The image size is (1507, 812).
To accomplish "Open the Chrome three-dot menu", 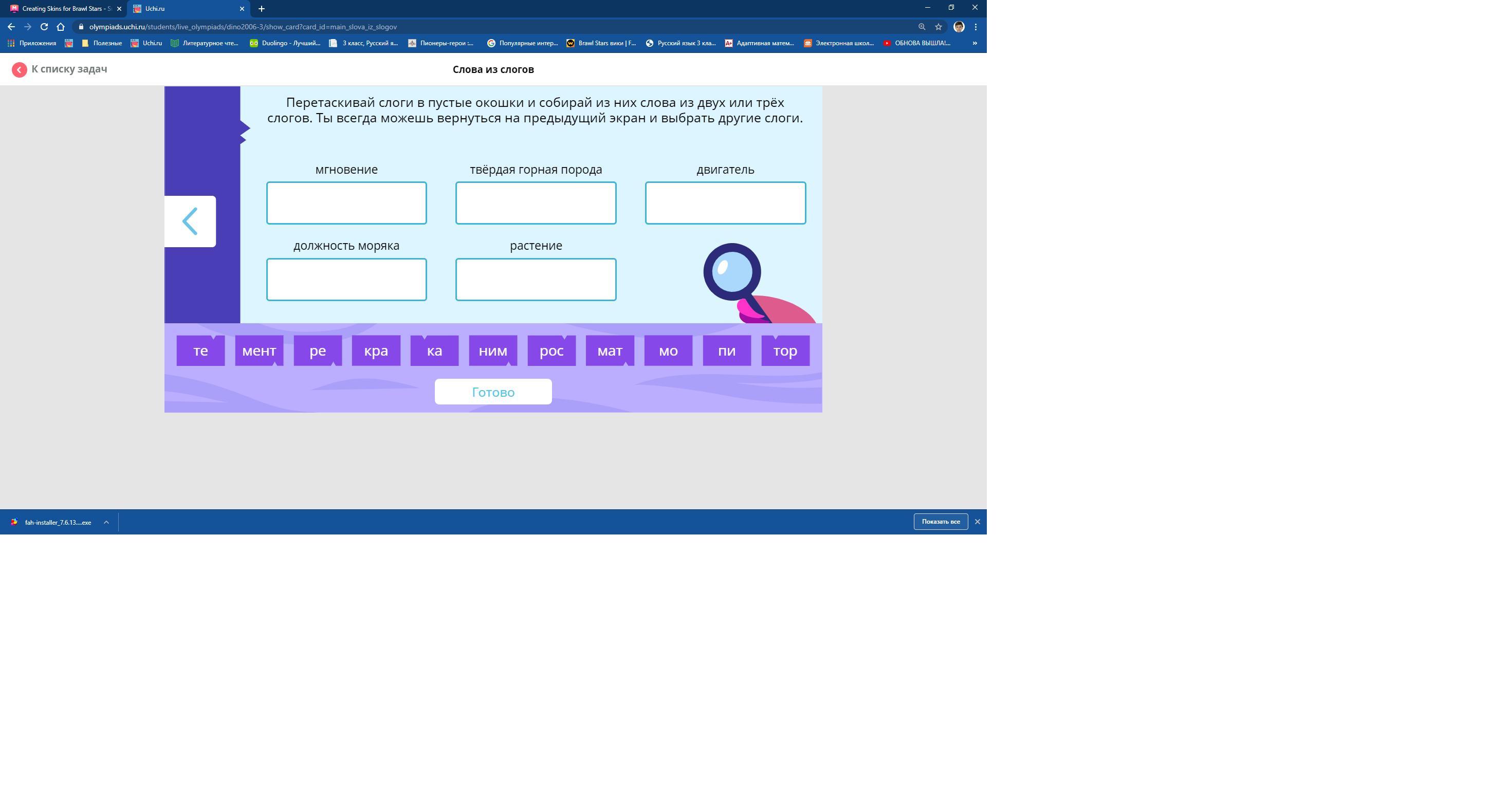I will tap(975, 27).
